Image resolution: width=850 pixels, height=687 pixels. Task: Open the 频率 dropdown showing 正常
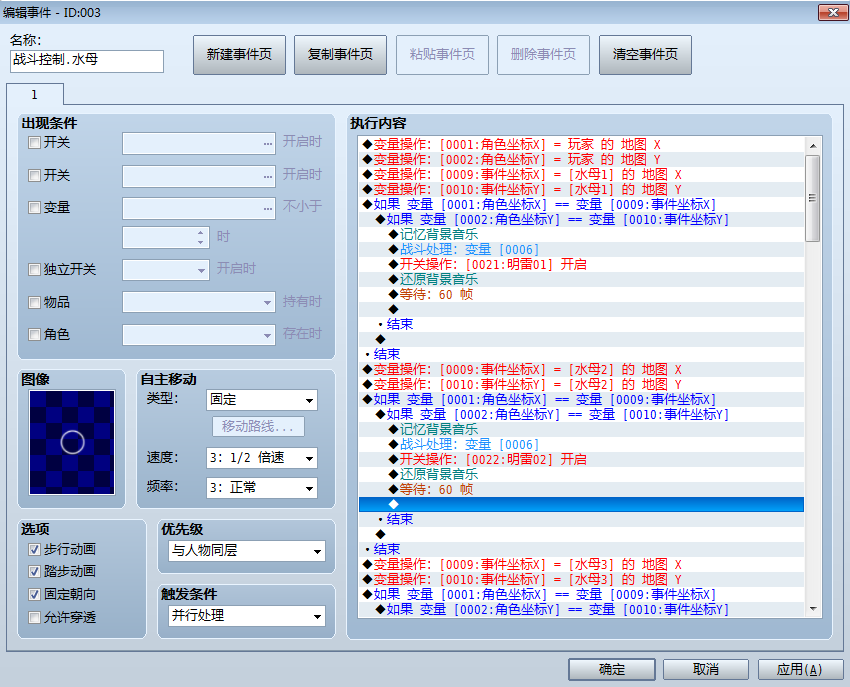point(262,487)
